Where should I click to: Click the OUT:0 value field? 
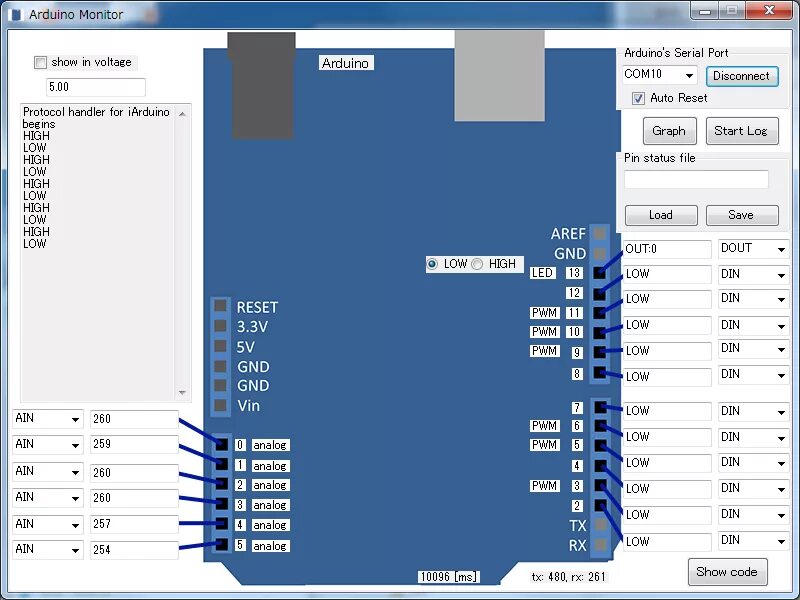click(667, 249)
